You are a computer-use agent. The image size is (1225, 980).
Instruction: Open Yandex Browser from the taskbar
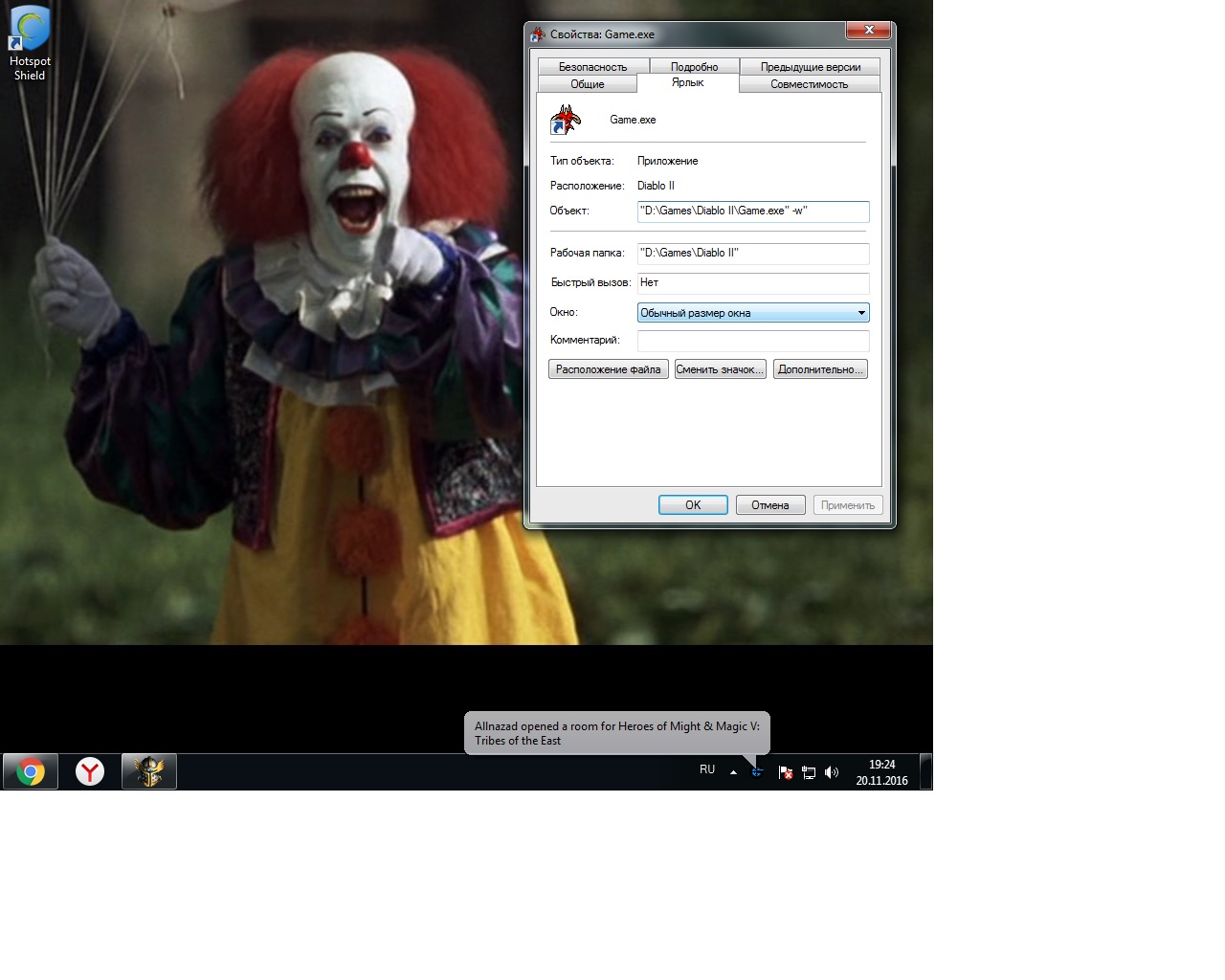90,771
